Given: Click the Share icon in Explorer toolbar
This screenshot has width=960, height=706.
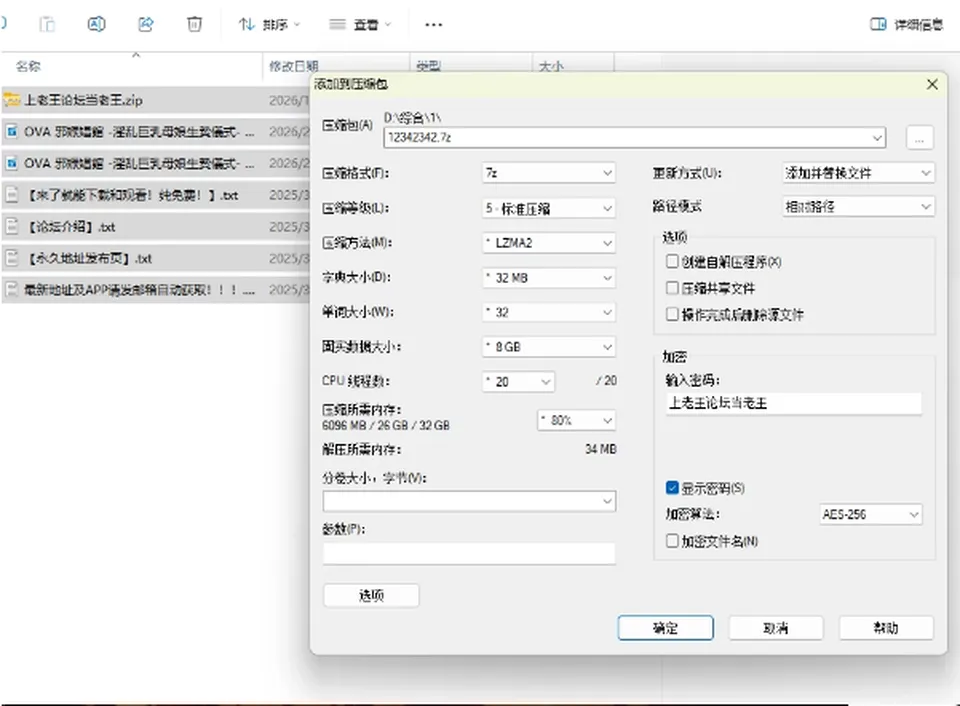Looking at the screenshot, I should click(146, 24).
